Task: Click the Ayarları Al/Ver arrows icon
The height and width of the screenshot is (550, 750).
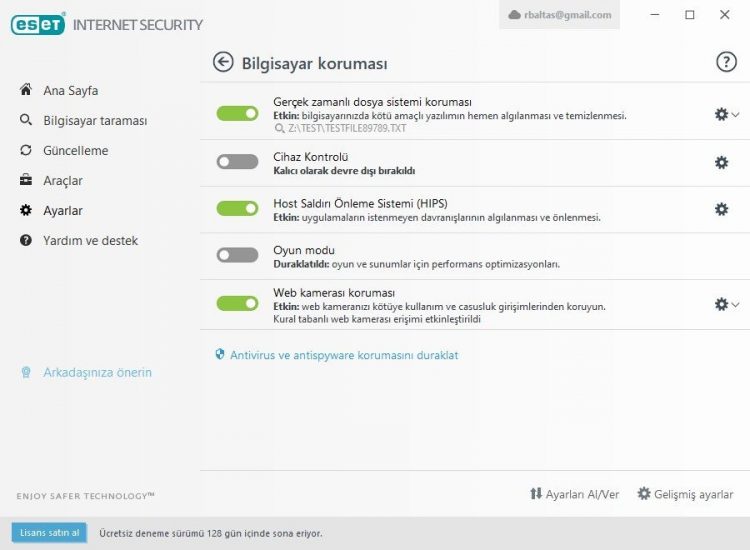Action: [536, 494]
